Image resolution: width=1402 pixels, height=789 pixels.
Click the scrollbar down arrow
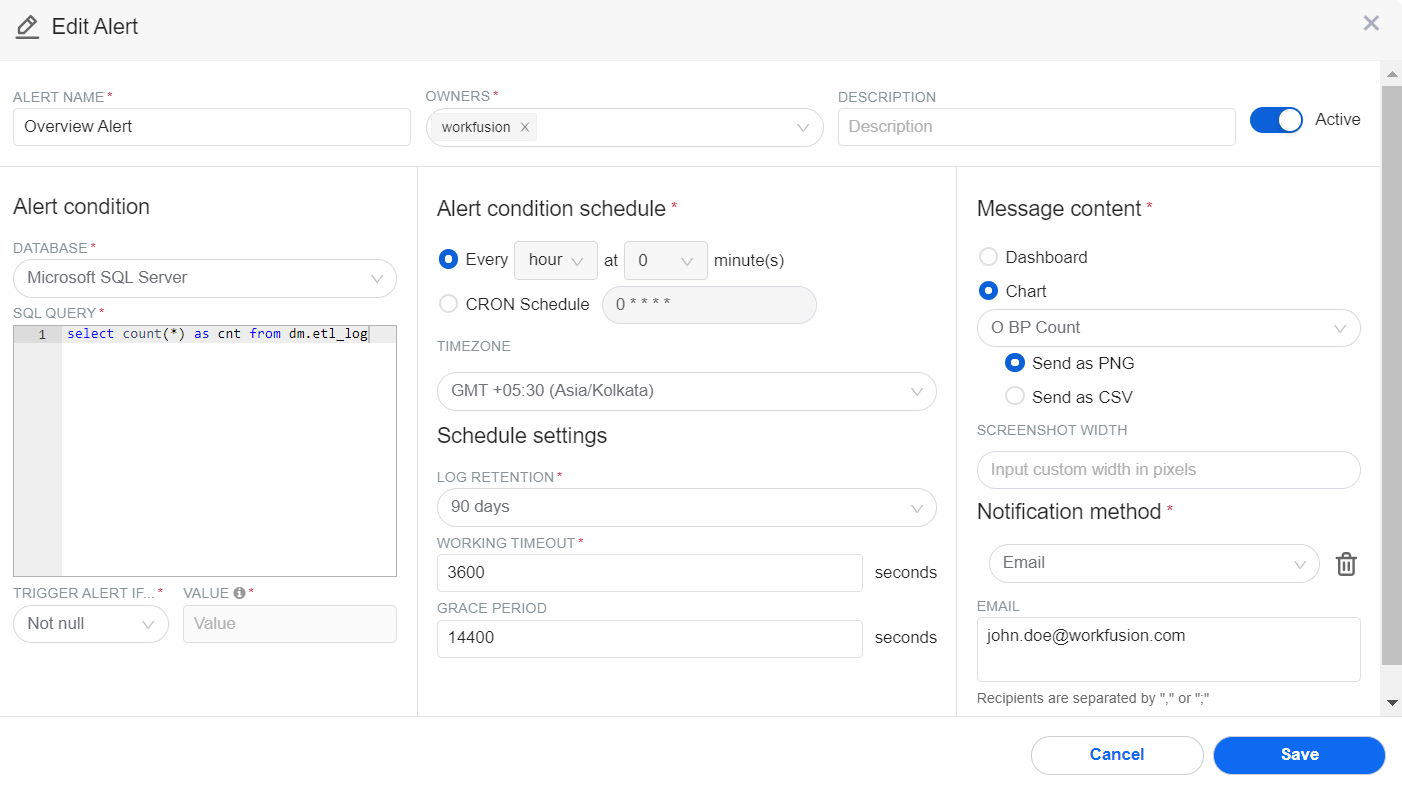click(x=1391, y=704)
